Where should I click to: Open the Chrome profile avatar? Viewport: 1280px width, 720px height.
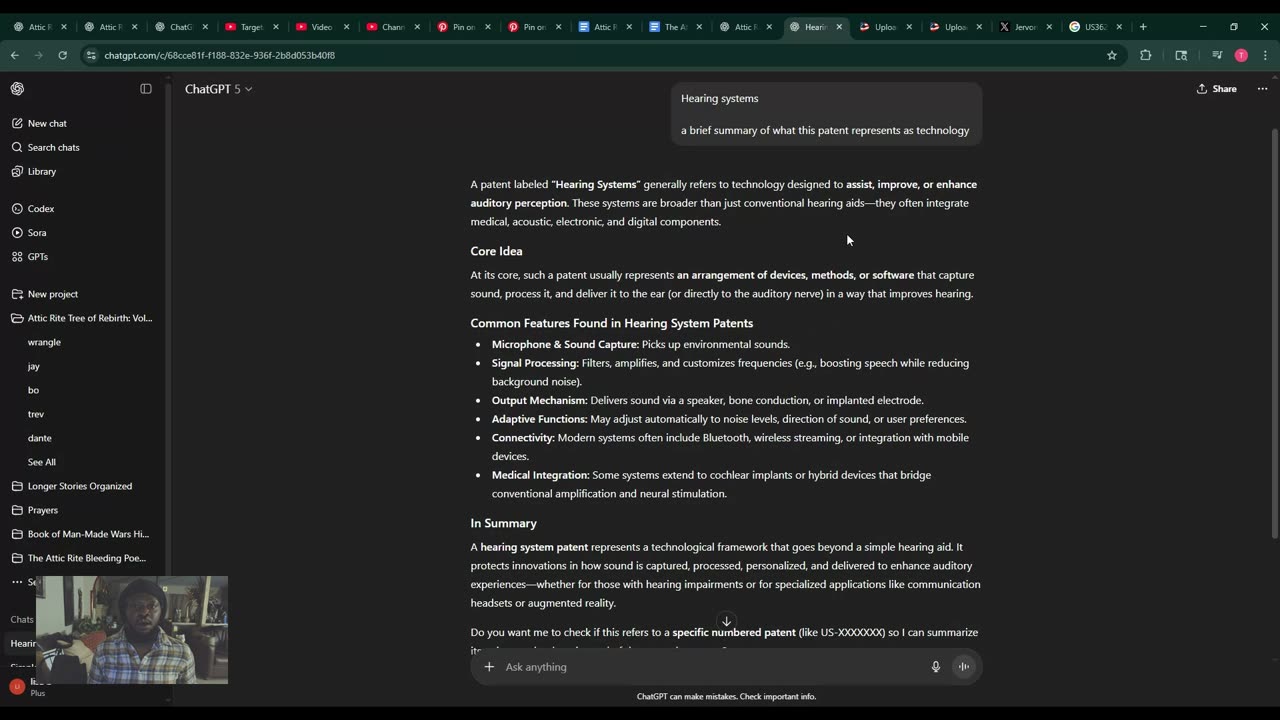pos(1241,55)
